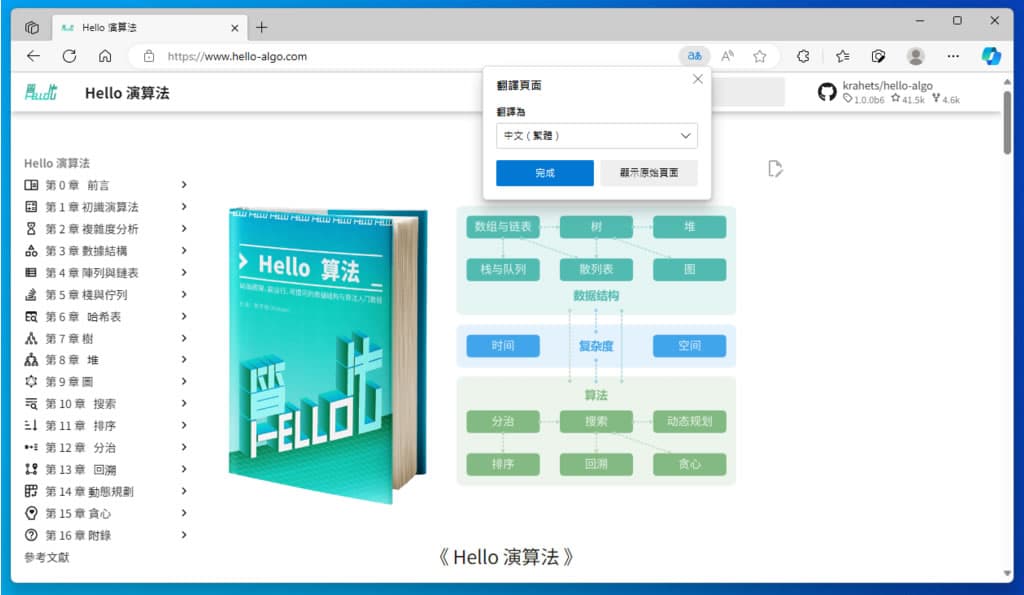Viewport: 1024px width, 595px height.
Task: Open the user profile avatar
Action: 916,56
